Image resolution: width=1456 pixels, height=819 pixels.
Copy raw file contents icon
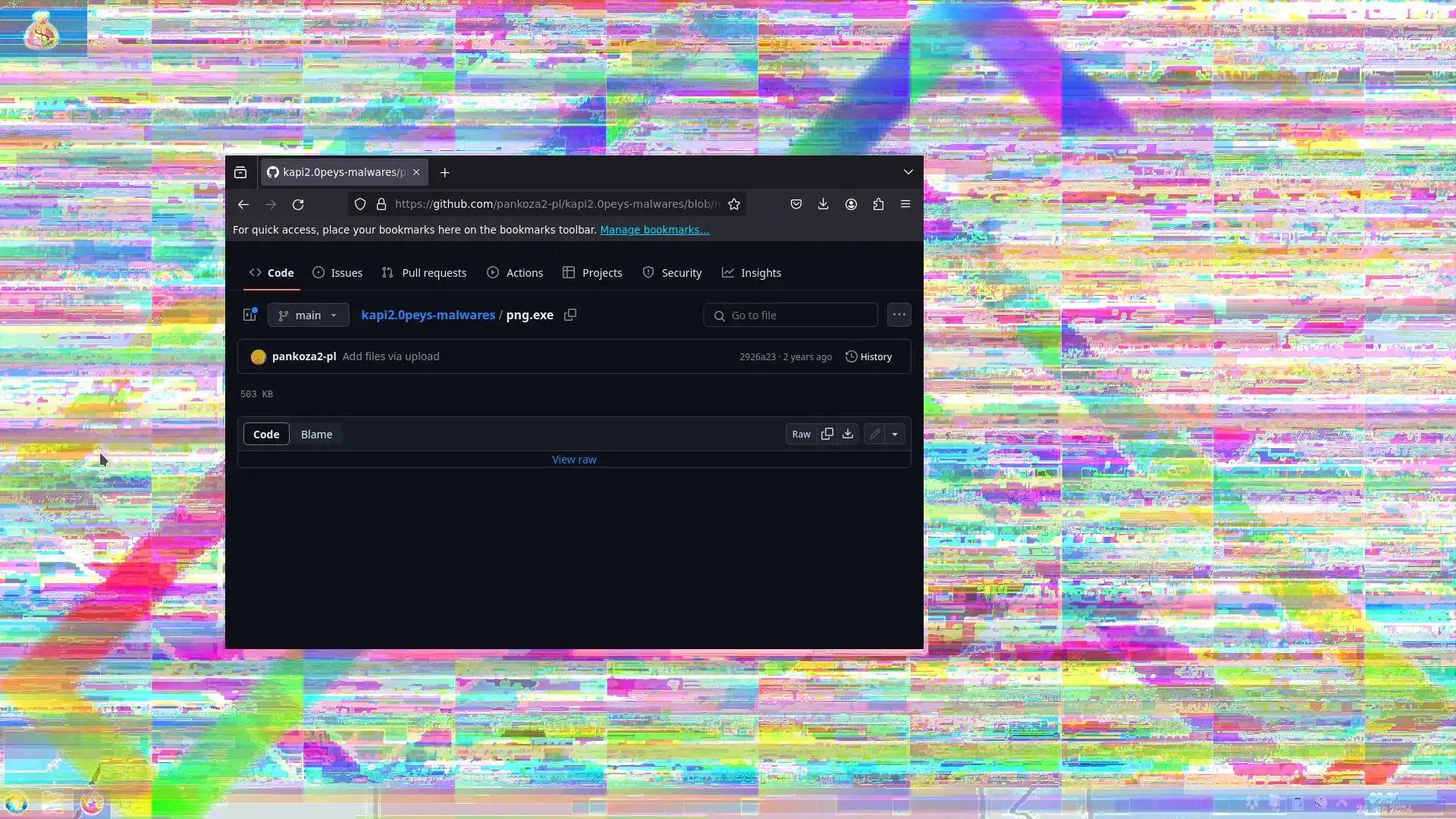point(827,434)
